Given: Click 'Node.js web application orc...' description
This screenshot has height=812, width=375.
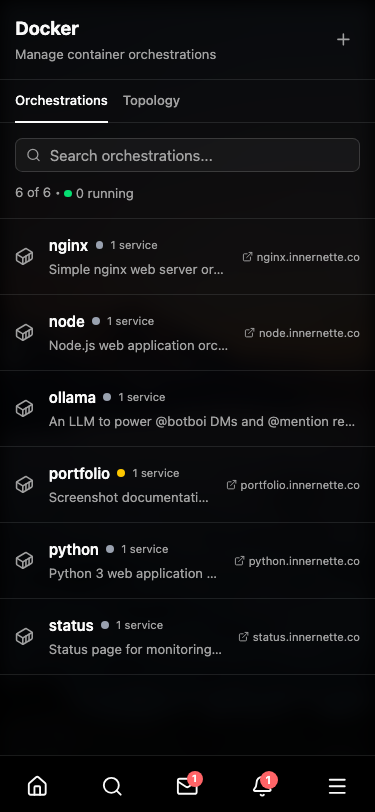Looking at the screenshot, I should 138,346.
